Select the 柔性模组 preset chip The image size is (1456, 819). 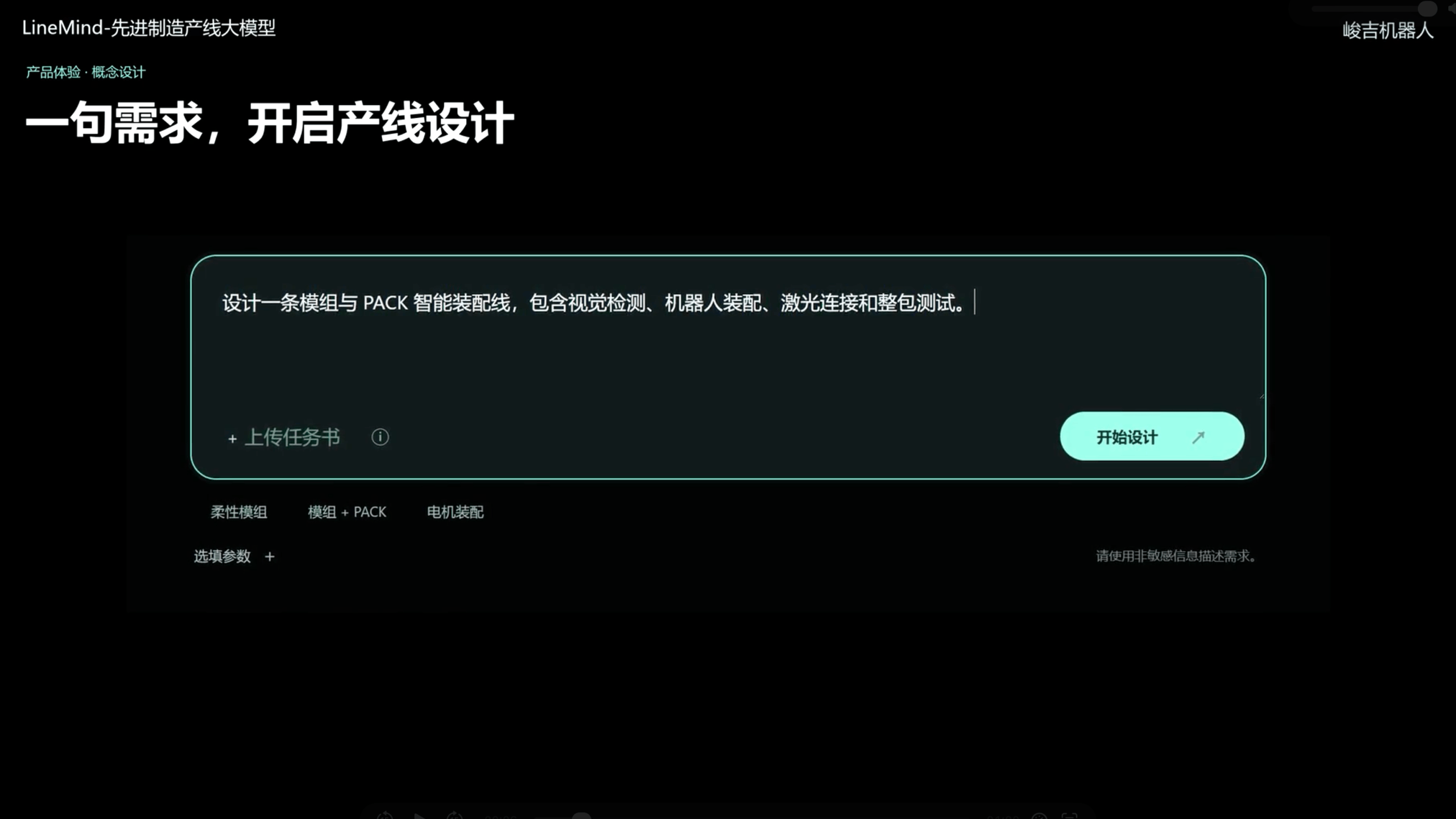tap(239, 512)
